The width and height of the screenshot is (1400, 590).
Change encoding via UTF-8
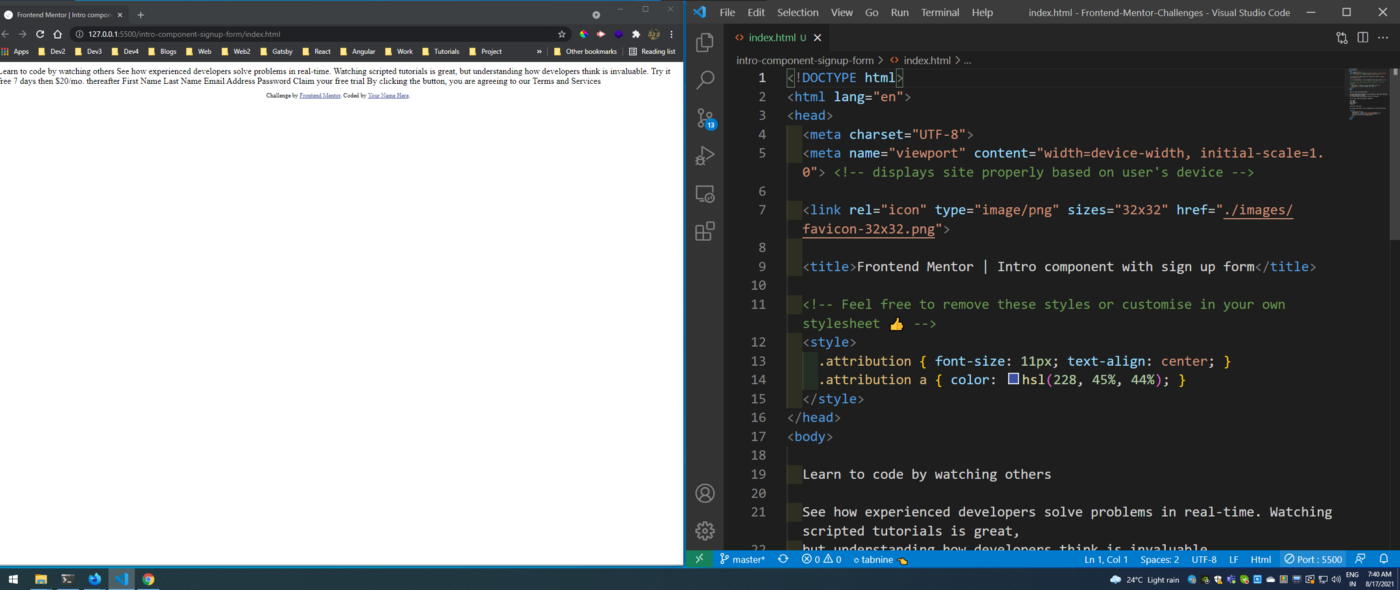[1204, 560]
